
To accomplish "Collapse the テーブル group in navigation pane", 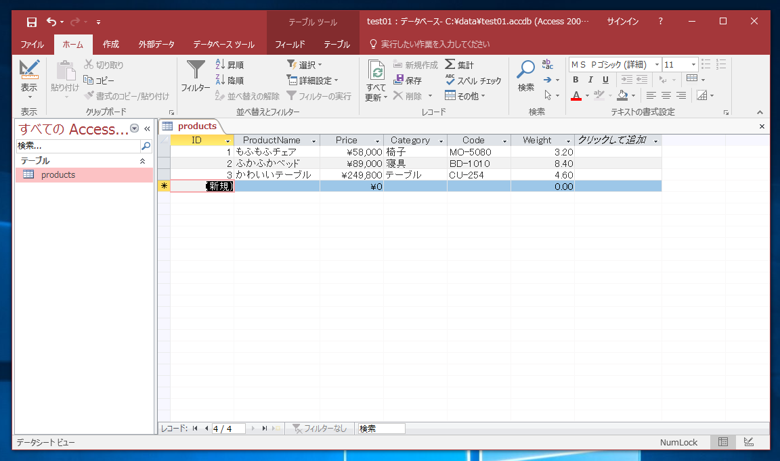I will [142, 161].
